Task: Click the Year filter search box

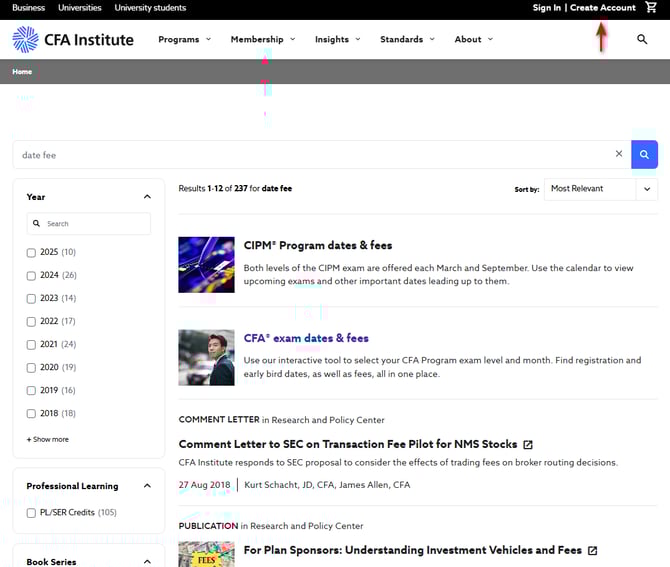Action: coord(89,223)
